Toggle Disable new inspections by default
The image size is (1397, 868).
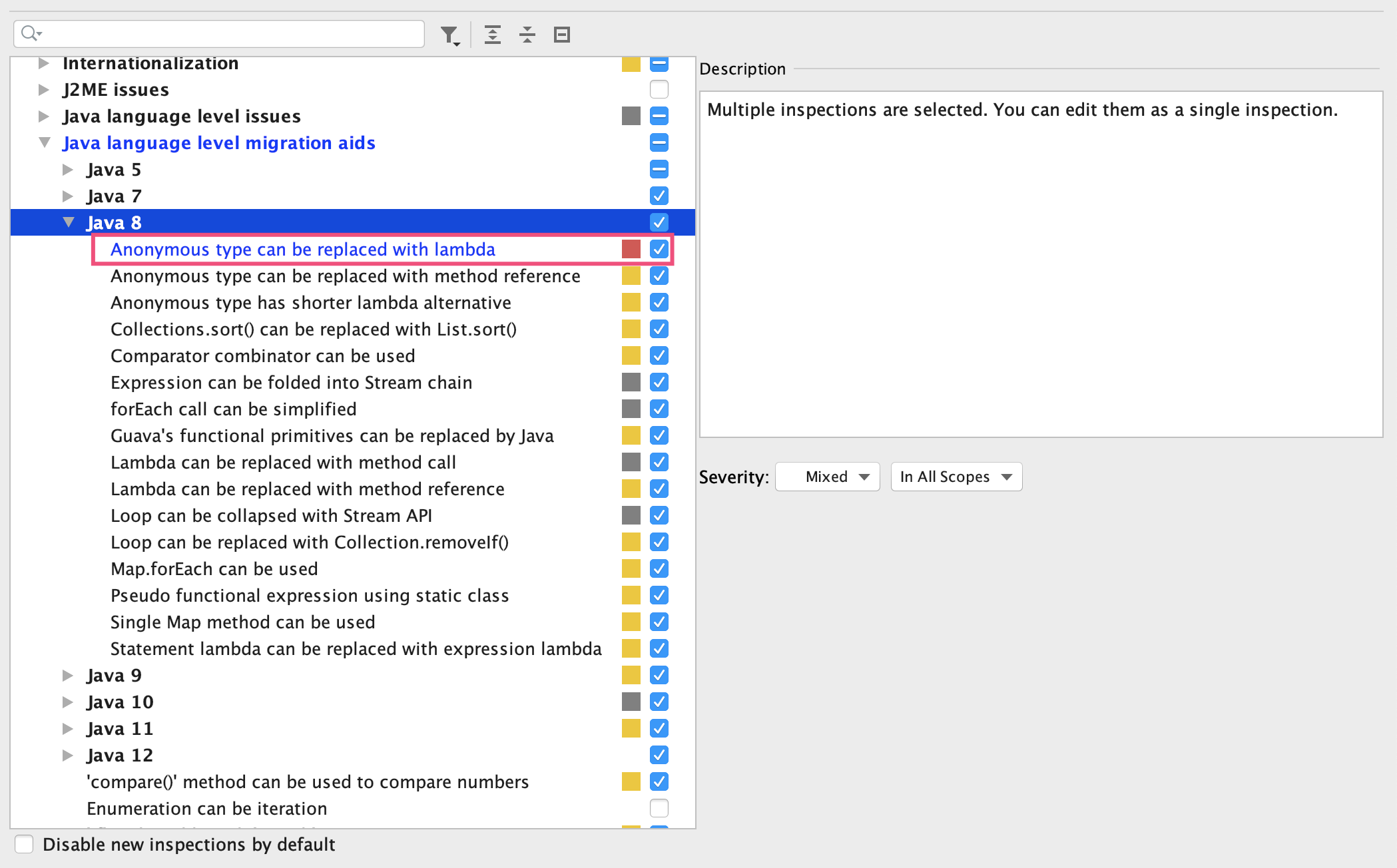(x=24, y=844)
